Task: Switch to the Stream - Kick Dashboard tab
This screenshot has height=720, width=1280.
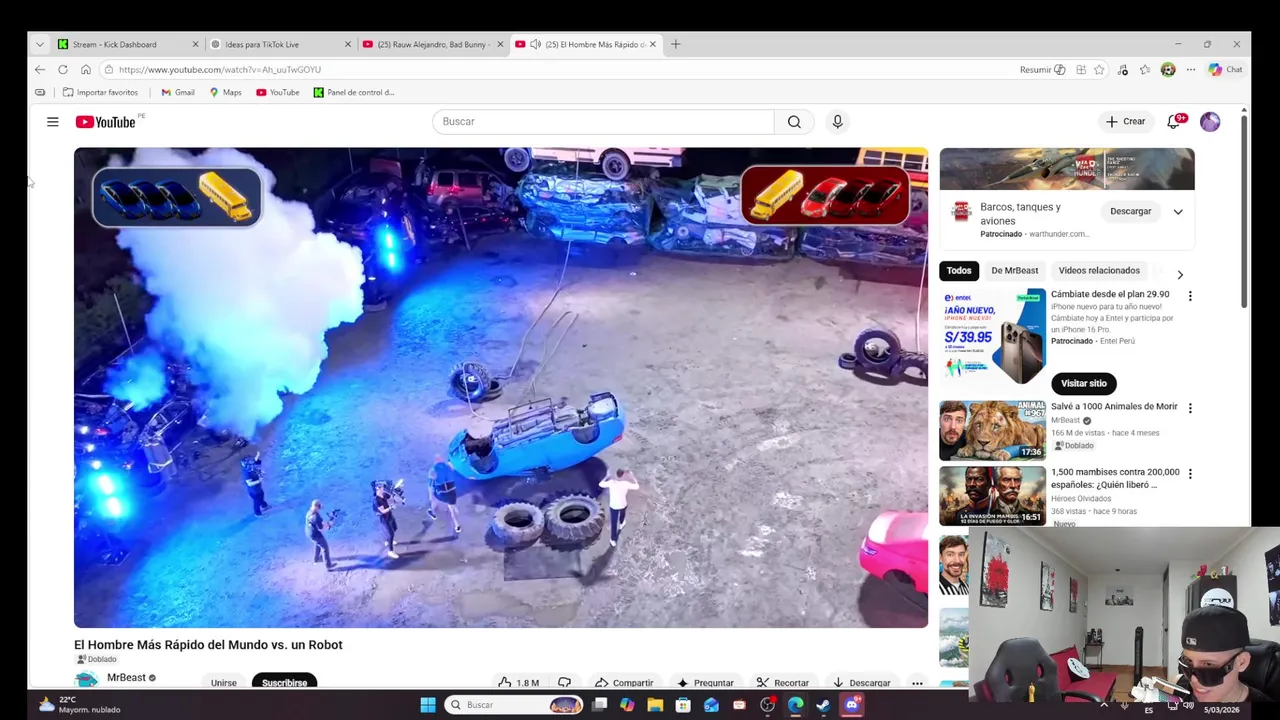Action: (x=115, y=44)
